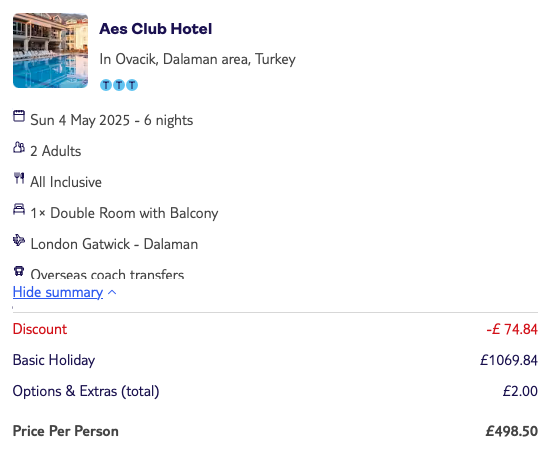Click the Options & Extras (total) row label
The width and height of the screenshot is (549, 455).
[x=86, y=391]
